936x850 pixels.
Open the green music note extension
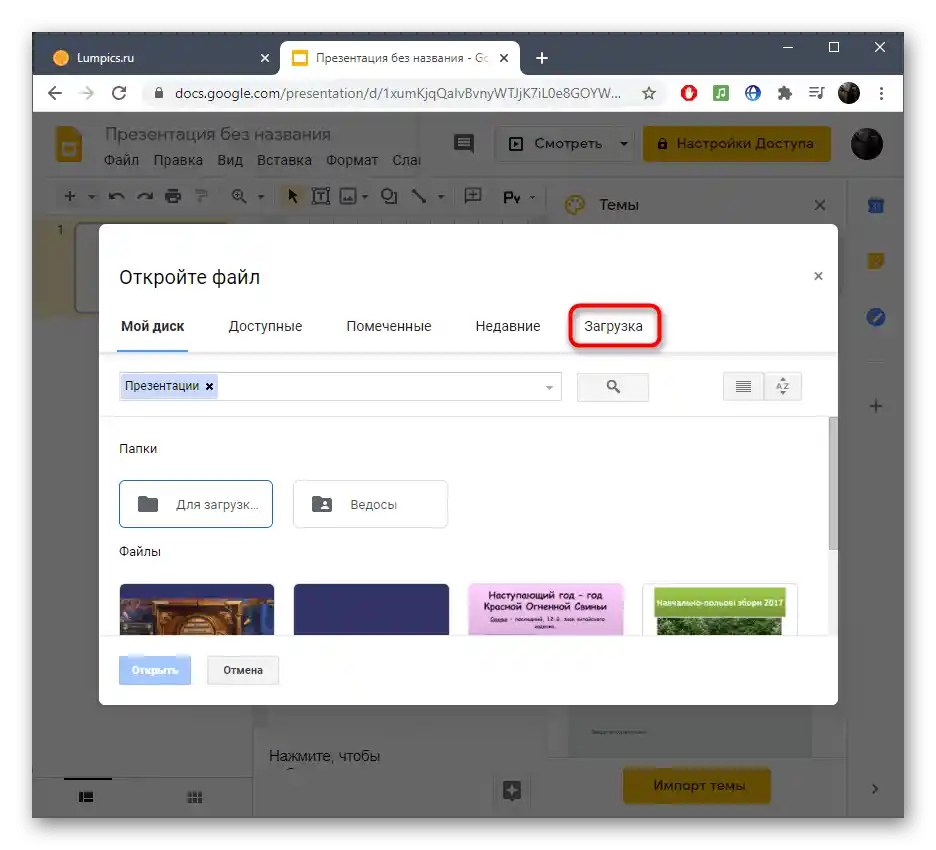721,93
